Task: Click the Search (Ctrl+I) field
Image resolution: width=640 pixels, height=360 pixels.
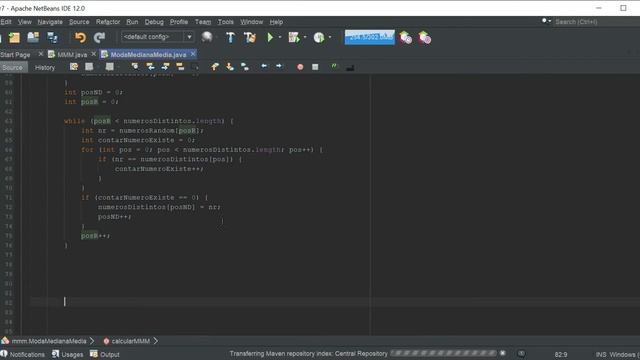Action: point(596,22)
